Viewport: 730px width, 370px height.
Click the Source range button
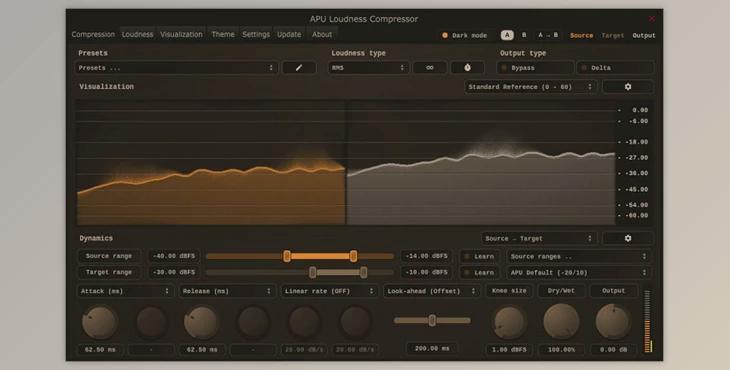tap(108, 256)
